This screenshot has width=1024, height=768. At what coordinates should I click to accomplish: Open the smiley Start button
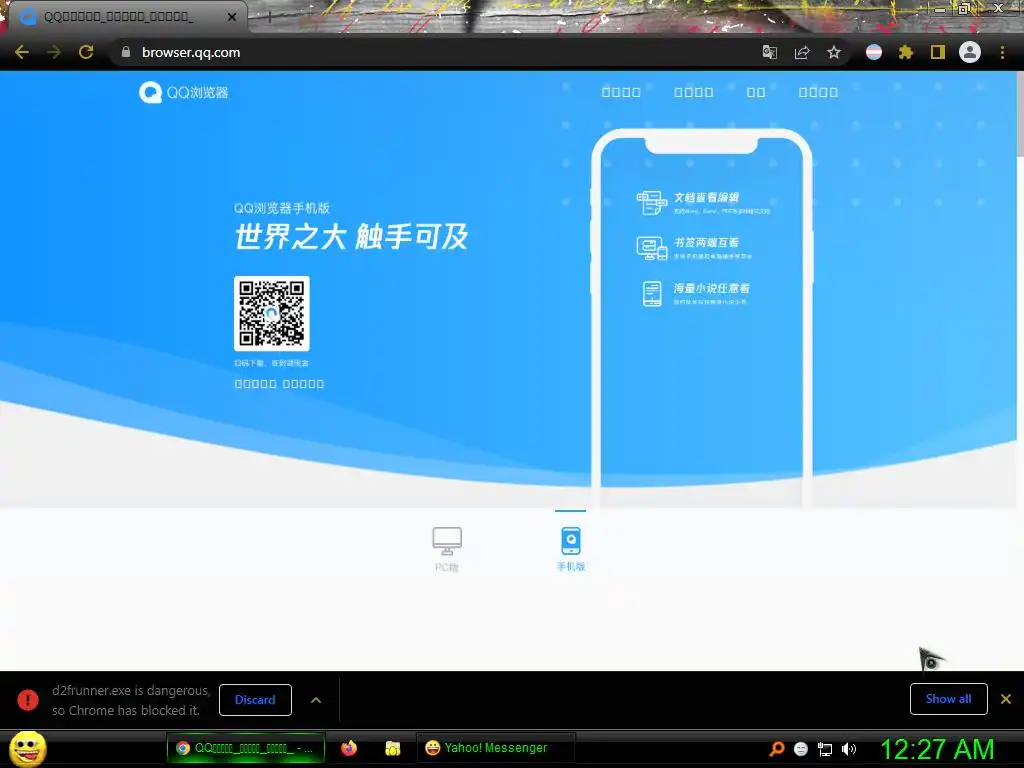27,748
